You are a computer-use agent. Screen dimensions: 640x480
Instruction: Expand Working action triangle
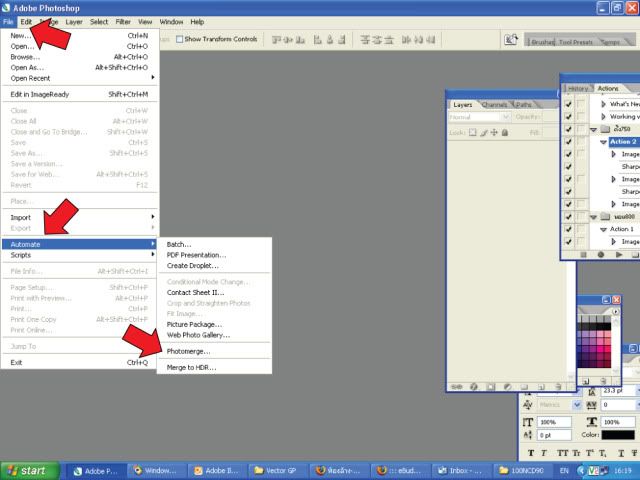[x=603, y=117]
